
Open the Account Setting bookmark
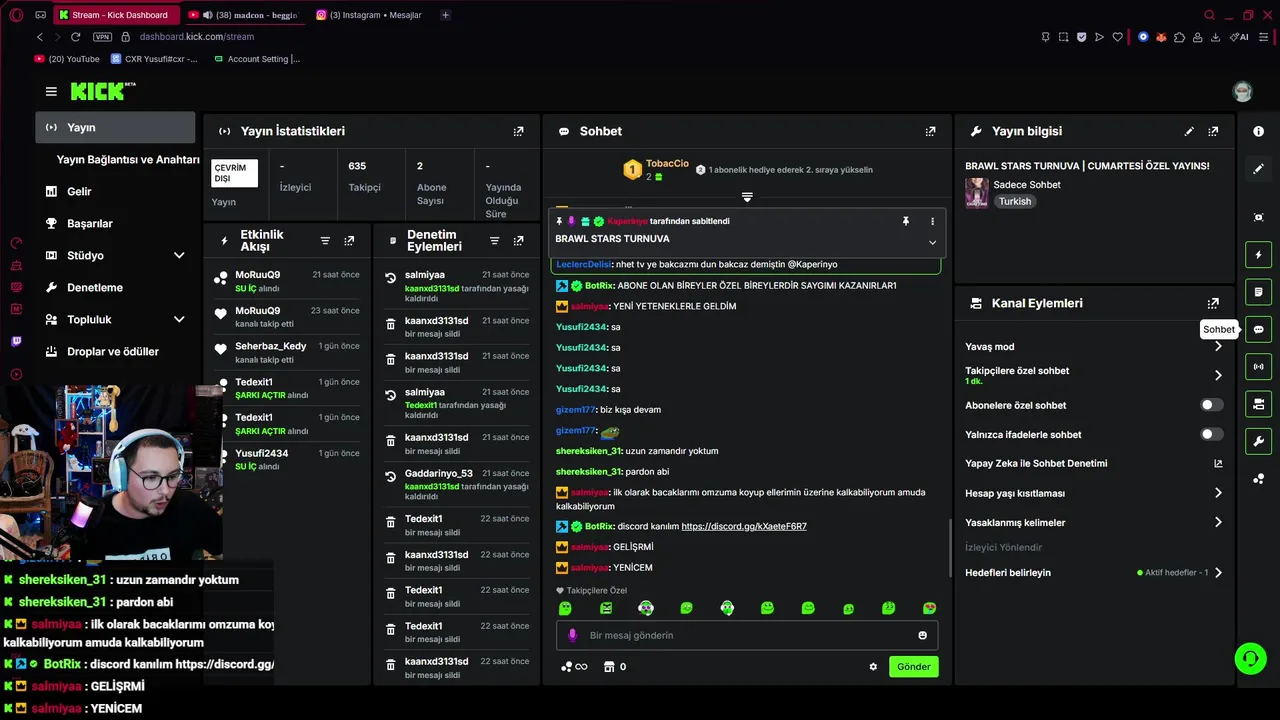256,59
